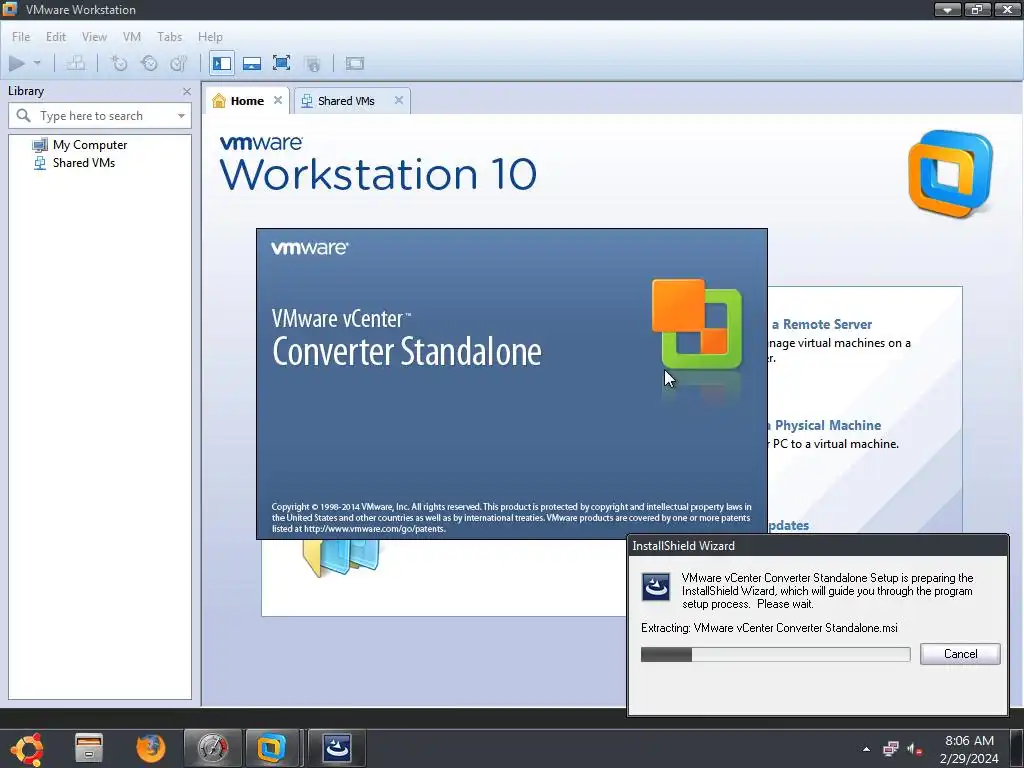Close the Library panel
Image resolution: width=1024 pixels, height=768 pixels.
(187, 91)
